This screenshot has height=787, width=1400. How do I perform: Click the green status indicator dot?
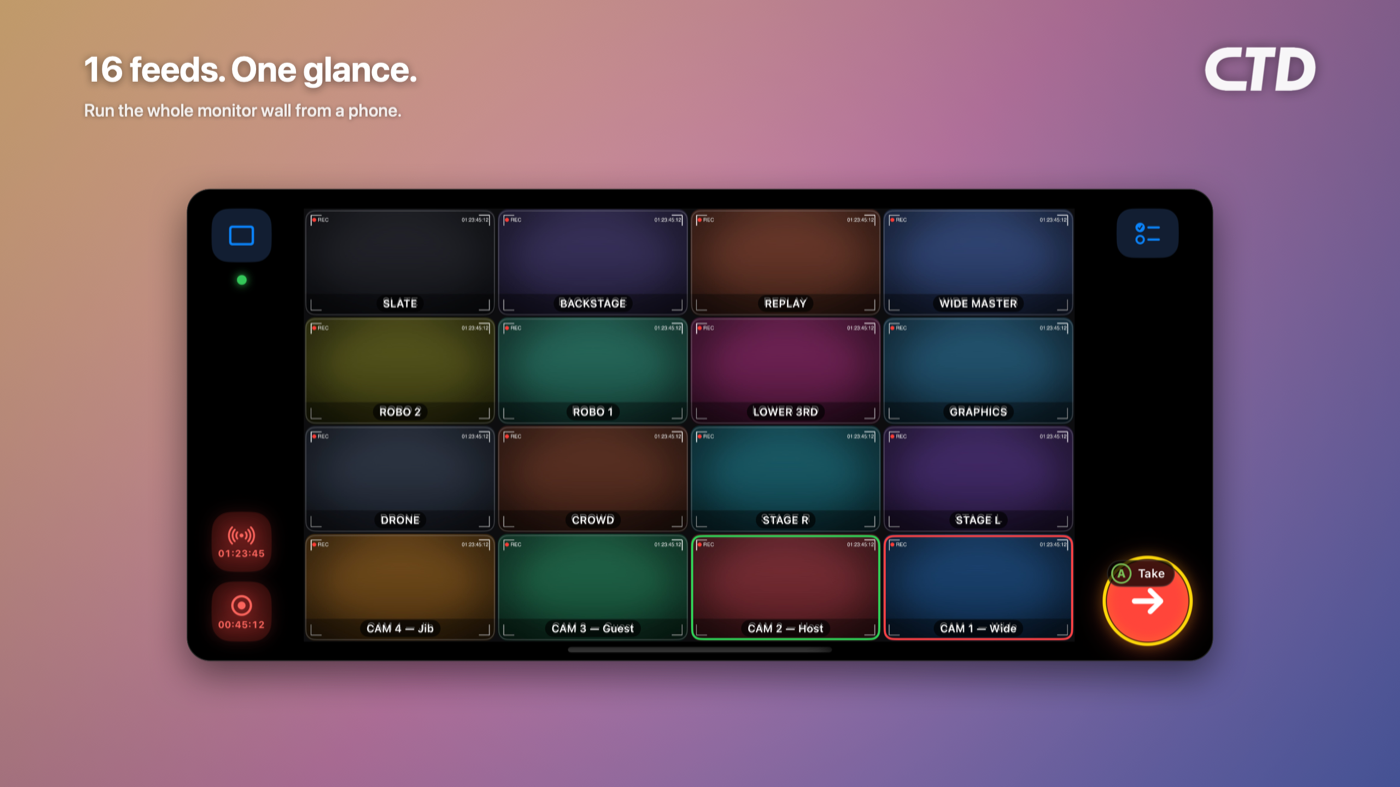click(241, 280)
